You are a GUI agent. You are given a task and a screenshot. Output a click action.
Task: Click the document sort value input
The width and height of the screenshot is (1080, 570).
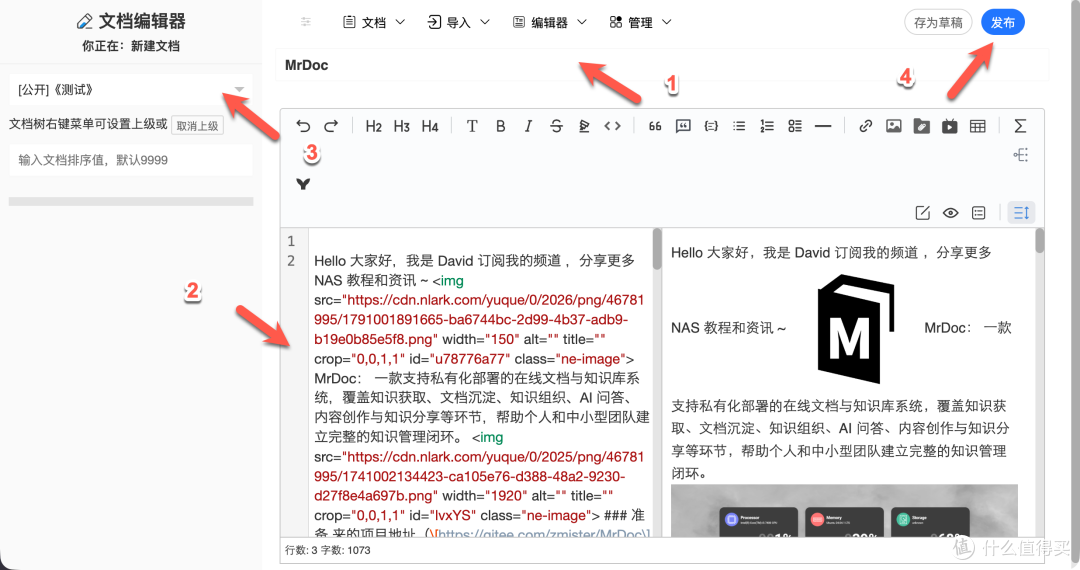(131, 160)
